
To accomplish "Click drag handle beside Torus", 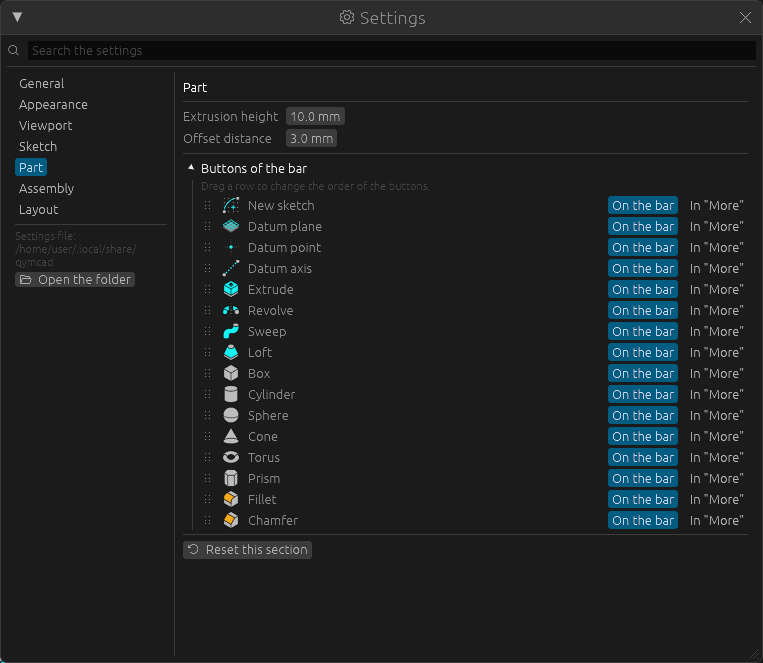I will click(x=207, y=457).
